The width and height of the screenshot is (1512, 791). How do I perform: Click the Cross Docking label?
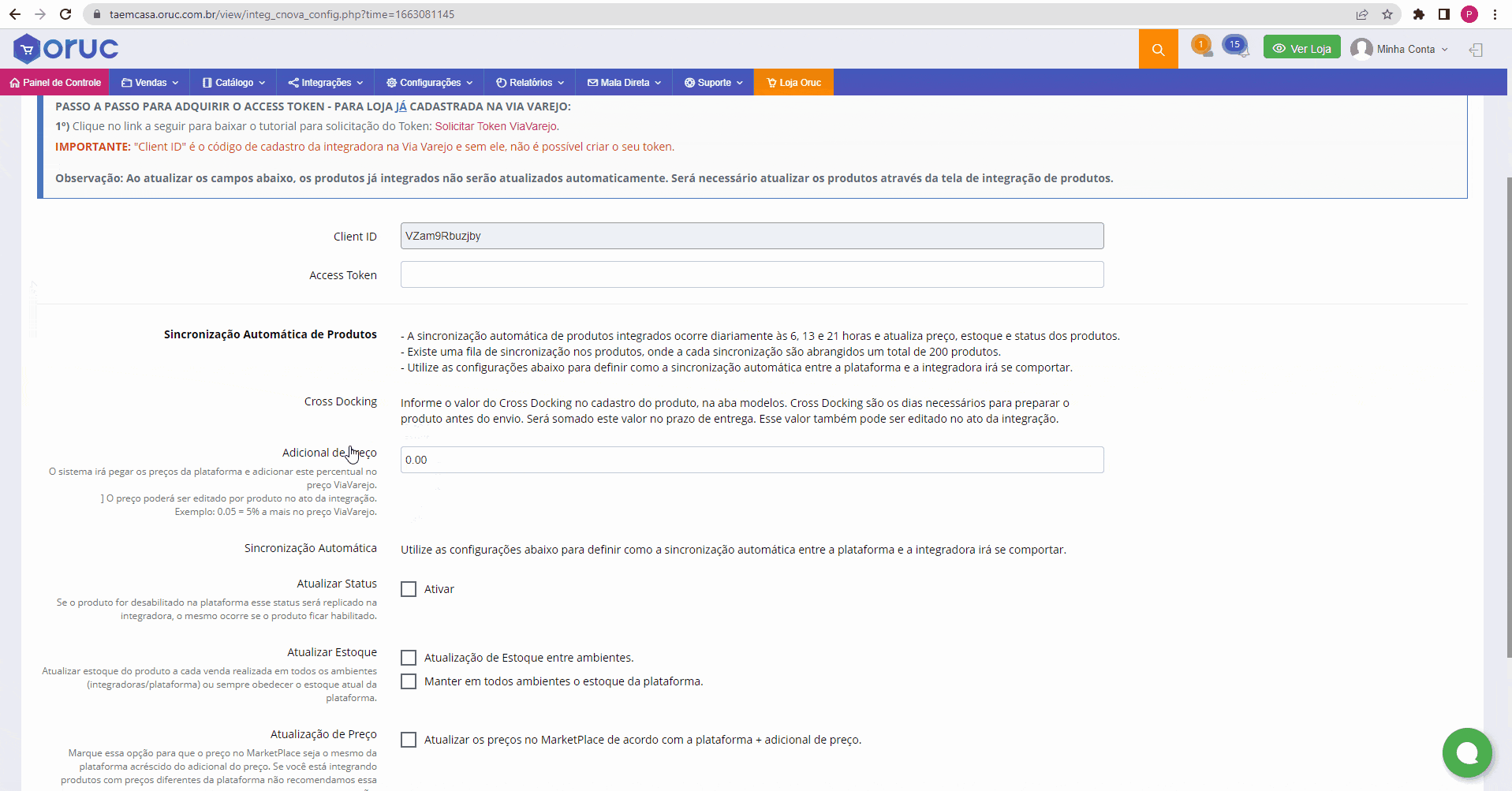pos(341,401)
